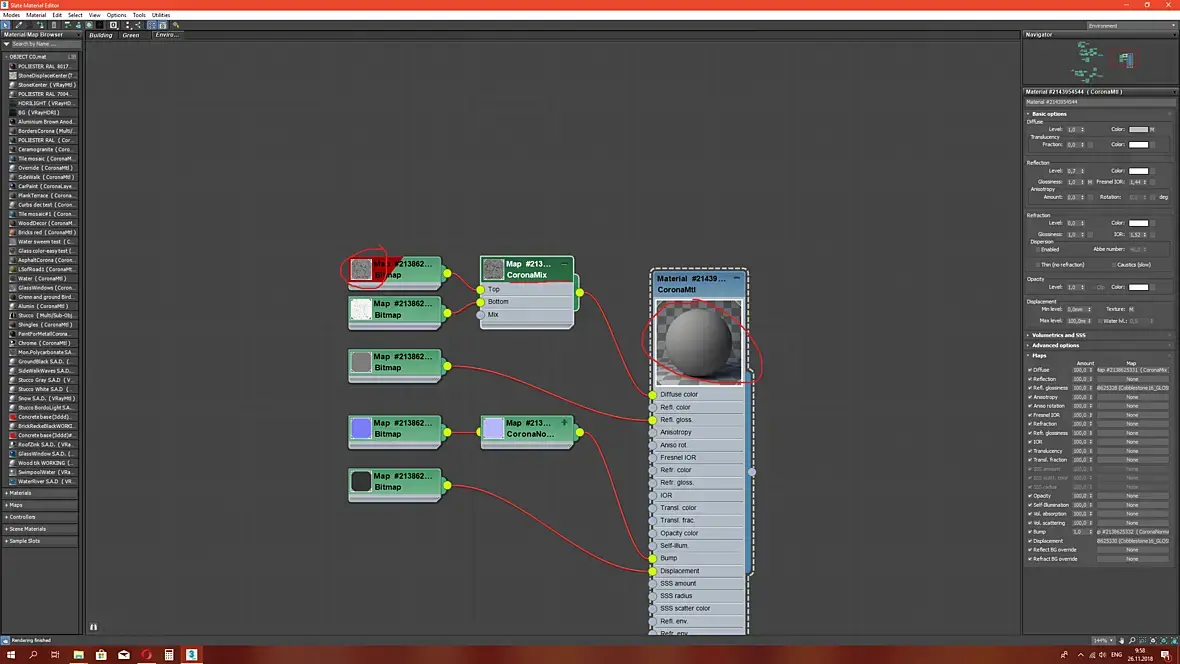This screenshot has height=664, width=1180.
Task: Lay out all nodes icon
Action: coord(127,25)
